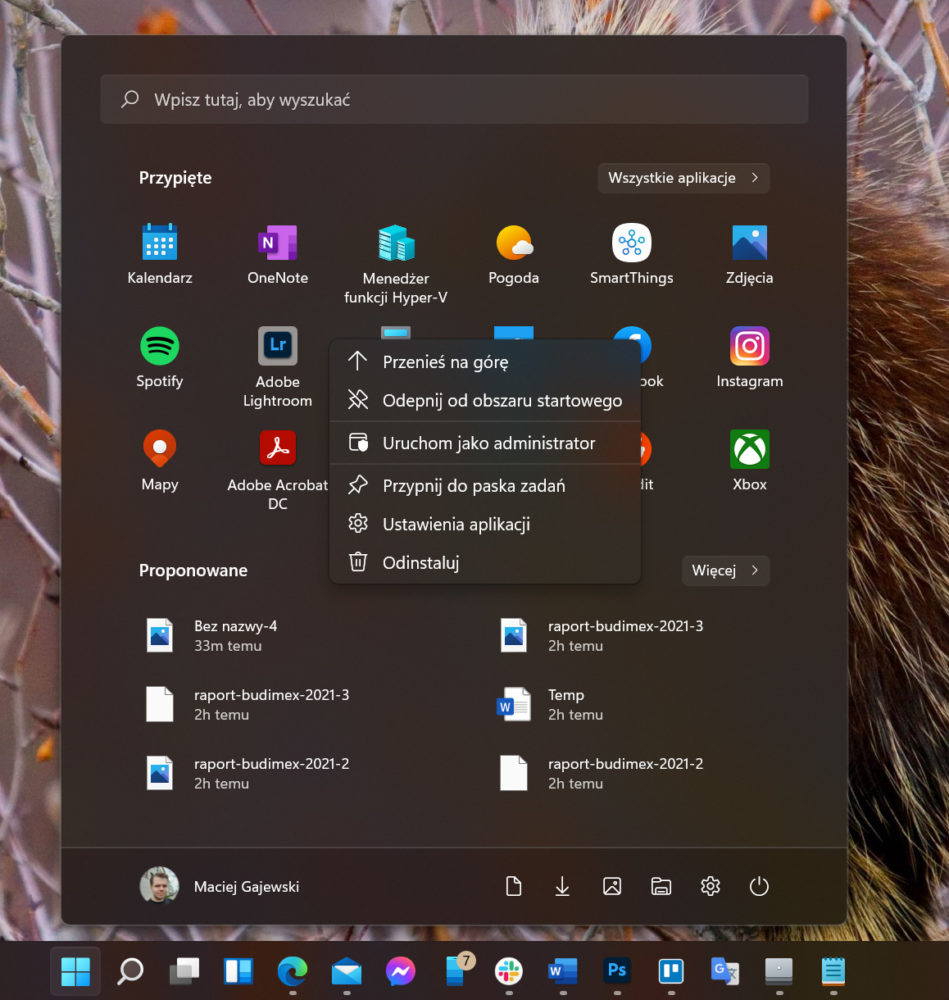Switch to Word on taskbar
This screenshot has width=949, height=1000.
coord(563,971)
